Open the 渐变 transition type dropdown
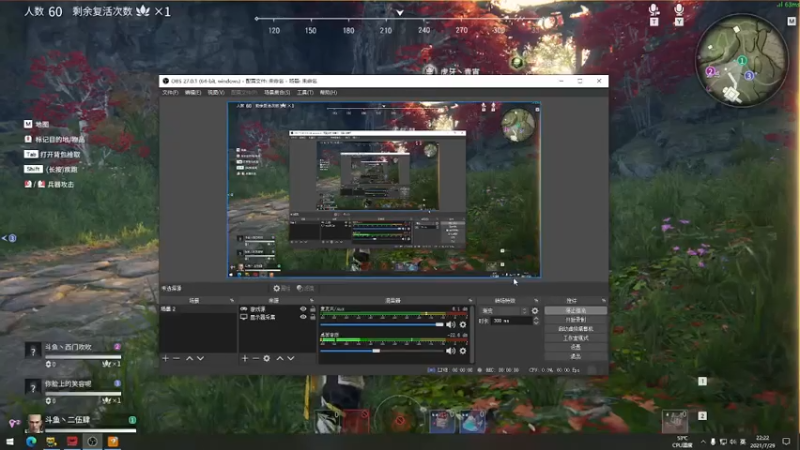This screenshot has width=800, height=450. point(505,311)
